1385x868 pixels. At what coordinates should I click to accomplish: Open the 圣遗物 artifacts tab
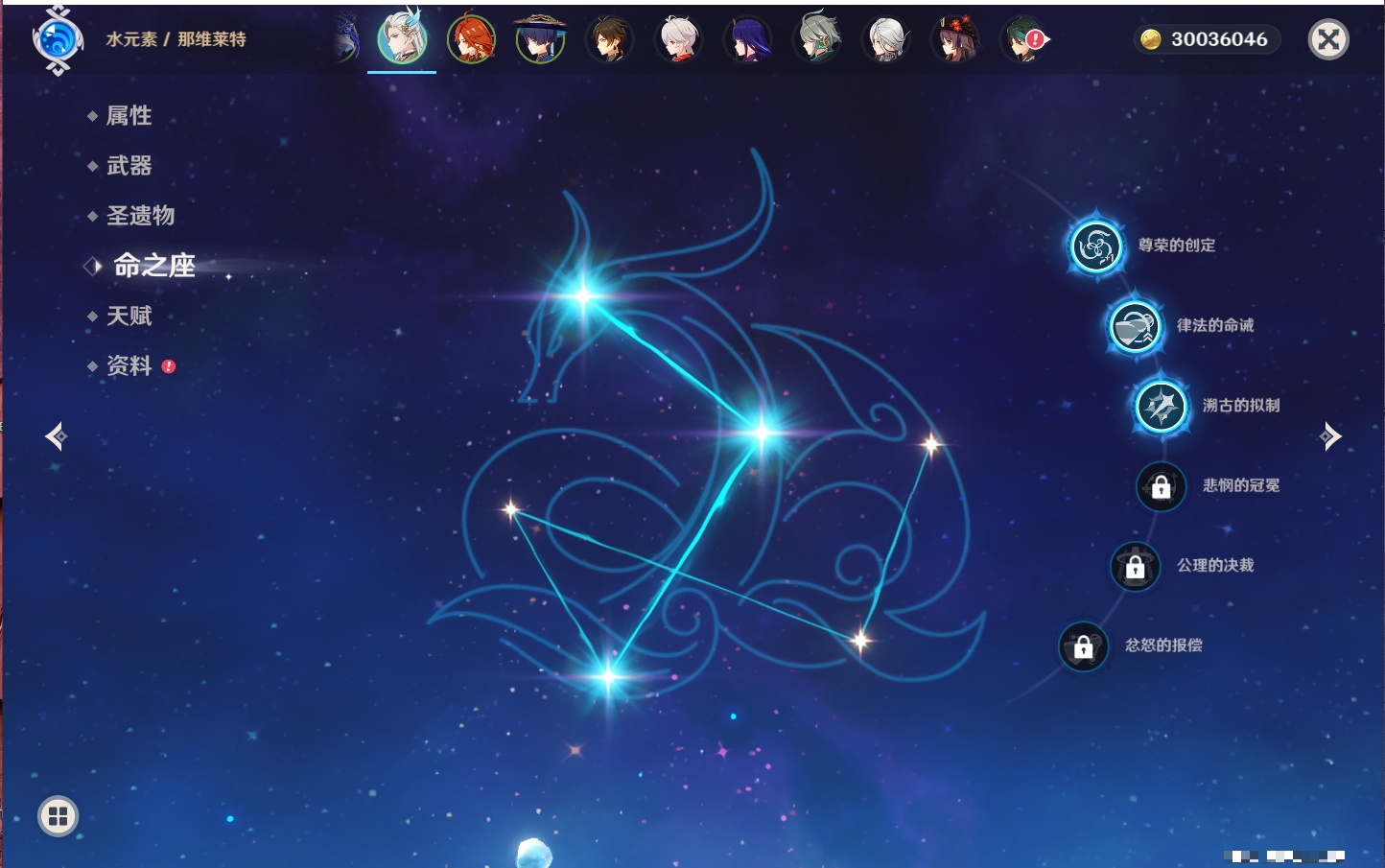[x=140, y=216]
